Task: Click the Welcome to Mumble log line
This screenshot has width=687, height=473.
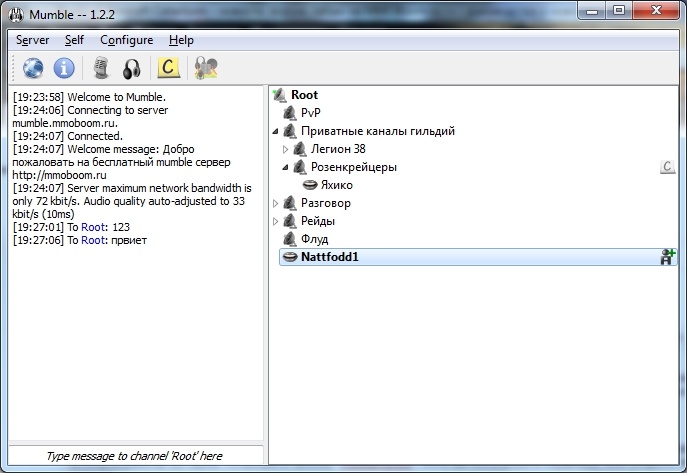Action: click(89, 97)
